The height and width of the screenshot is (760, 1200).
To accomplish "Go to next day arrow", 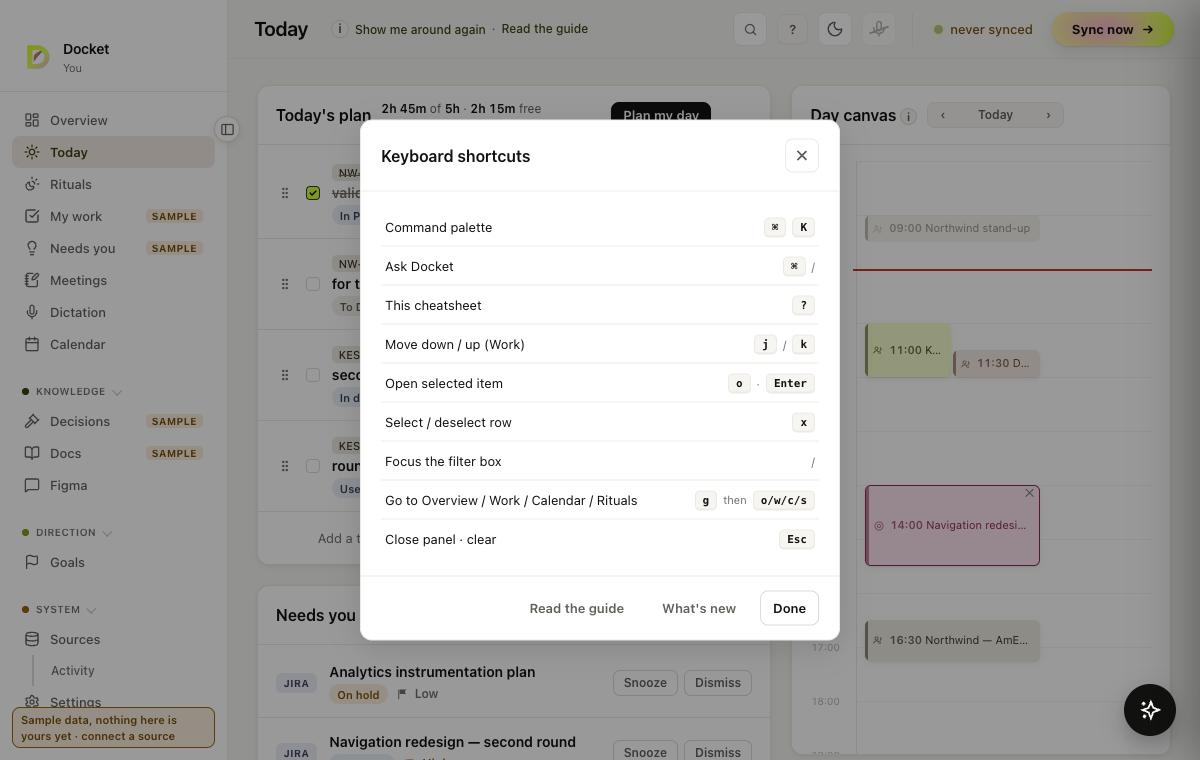I will pos(1048,115).
